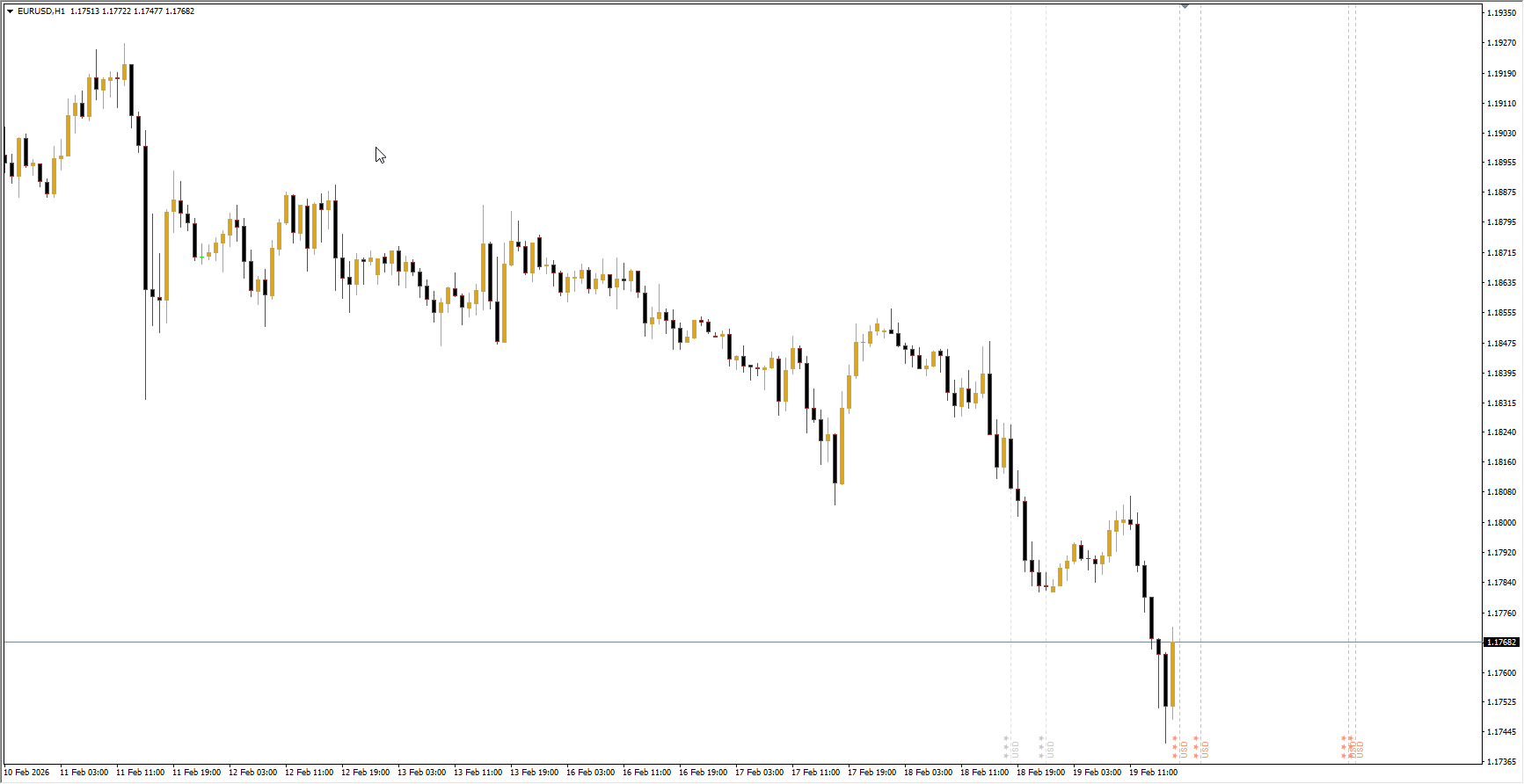This screenshot has height=784, width=1524.
Task: Click the chart shift triangle marker at top
Action: pyautogui.click(x=1185, y=6)
